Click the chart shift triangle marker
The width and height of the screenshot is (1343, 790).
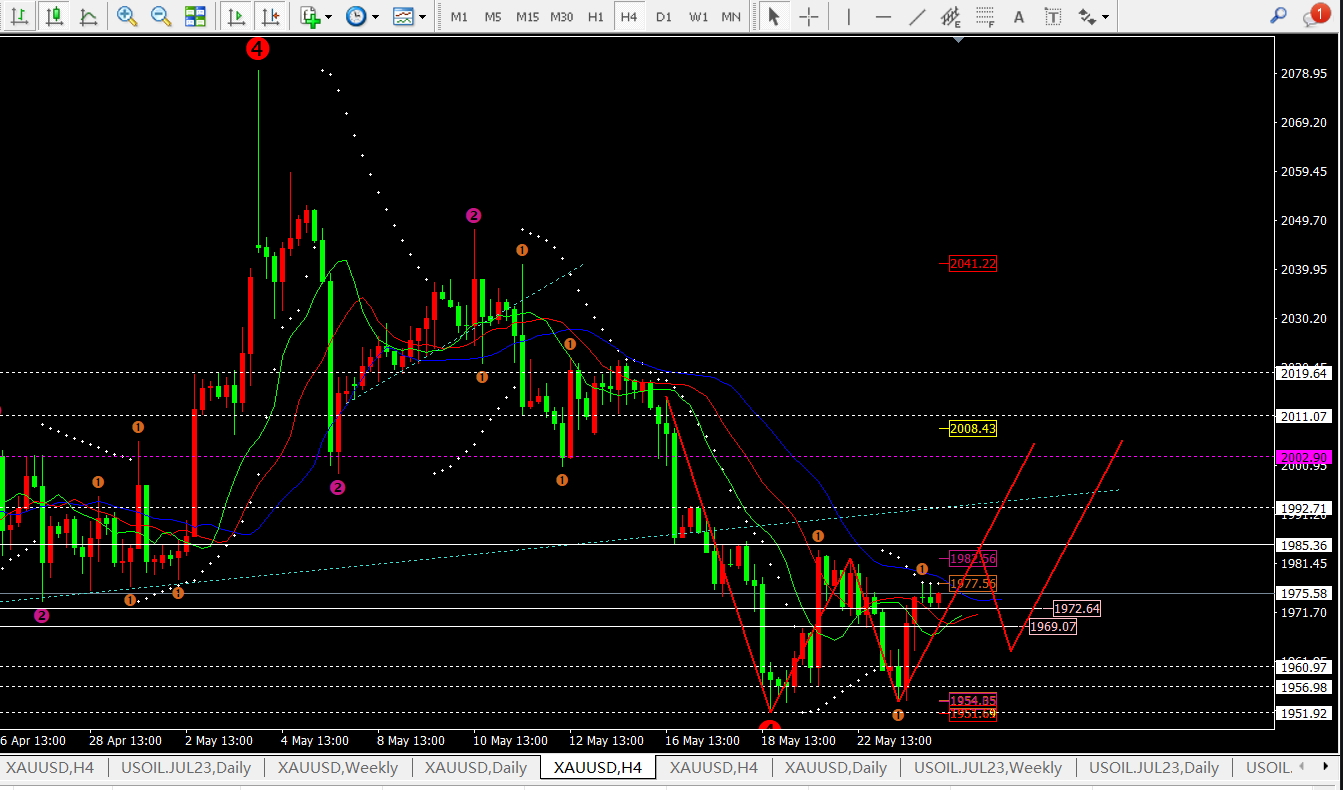(x=959, y=40)
